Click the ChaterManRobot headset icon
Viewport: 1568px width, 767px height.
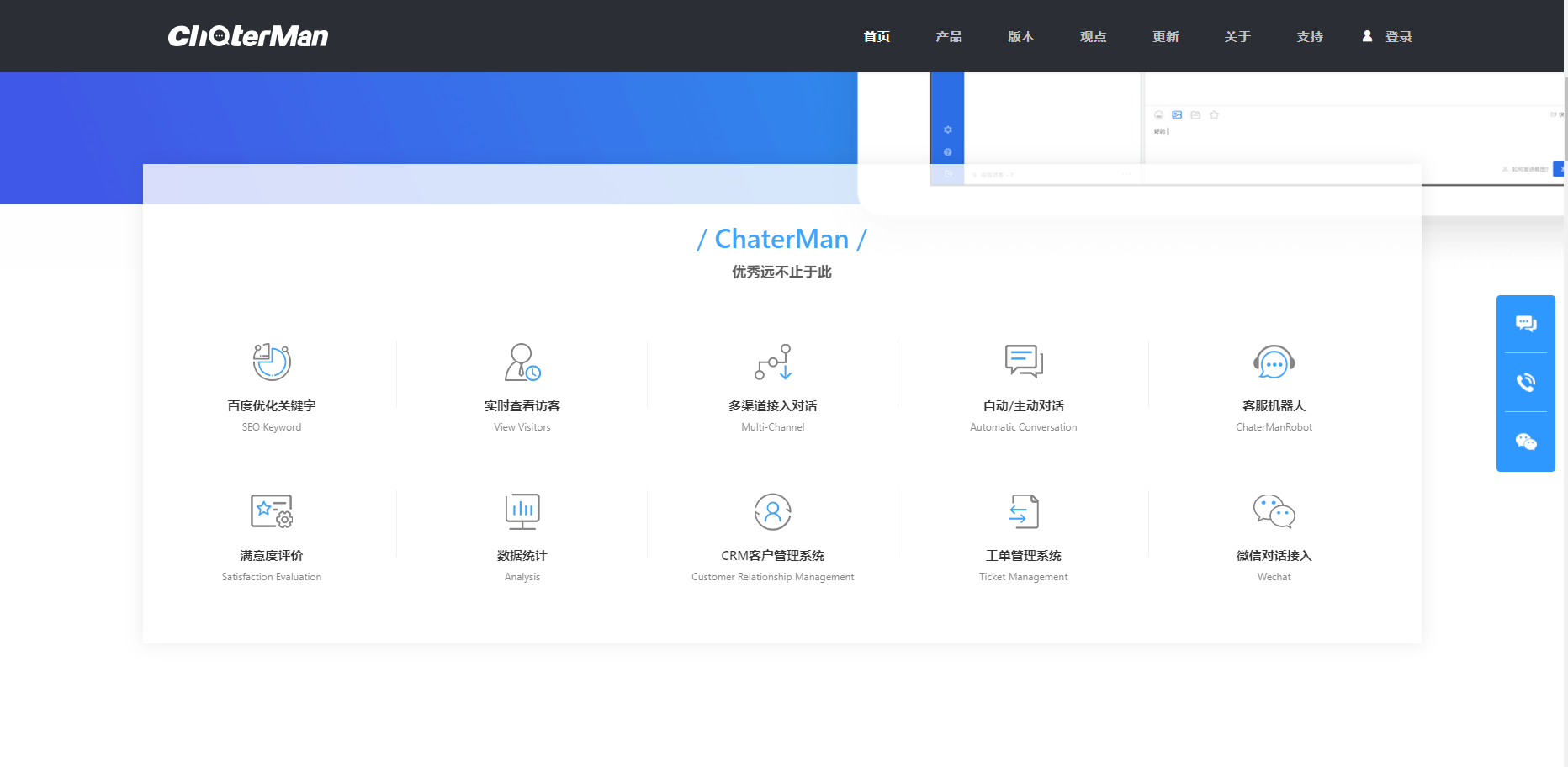point(1274,362)
